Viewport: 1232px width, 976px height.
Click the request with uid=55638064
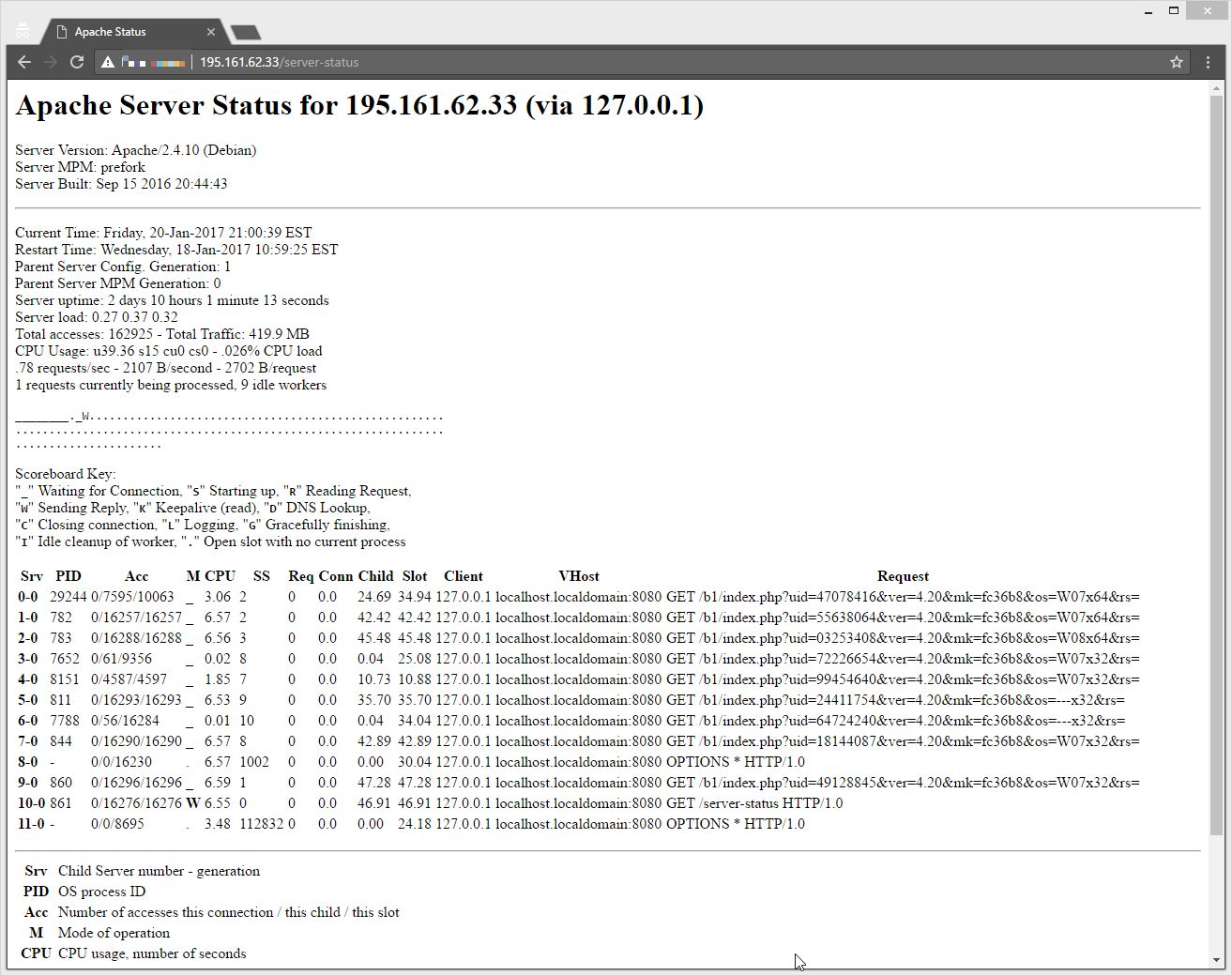(x=903, y=618)
